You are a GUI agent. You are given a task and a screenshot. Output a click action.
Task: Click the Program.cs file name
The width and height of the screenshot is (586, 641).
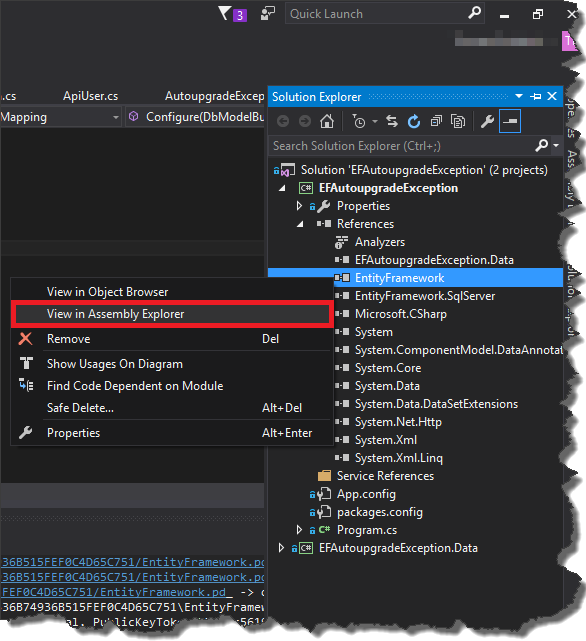tap(367, 530)
